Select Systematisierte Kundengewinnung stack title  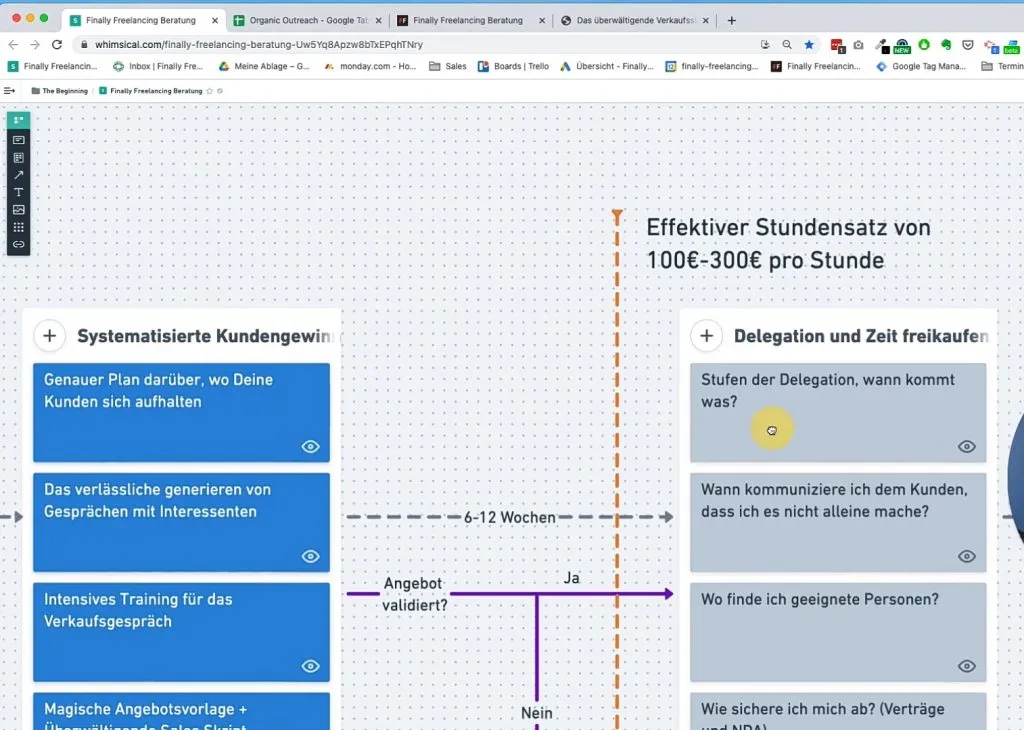208,336
